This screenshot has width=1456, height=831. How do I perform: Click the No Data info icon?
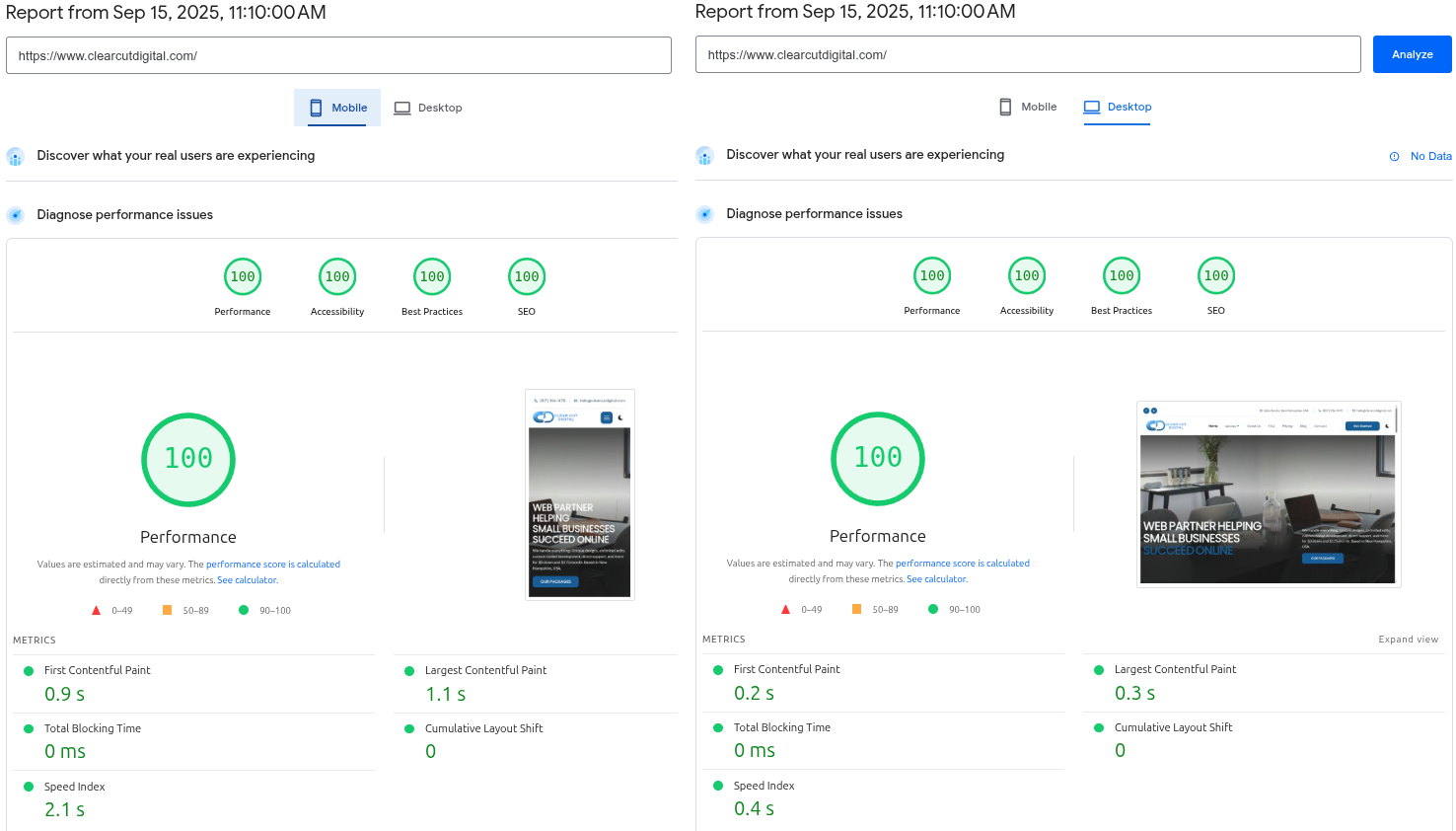1394,156
